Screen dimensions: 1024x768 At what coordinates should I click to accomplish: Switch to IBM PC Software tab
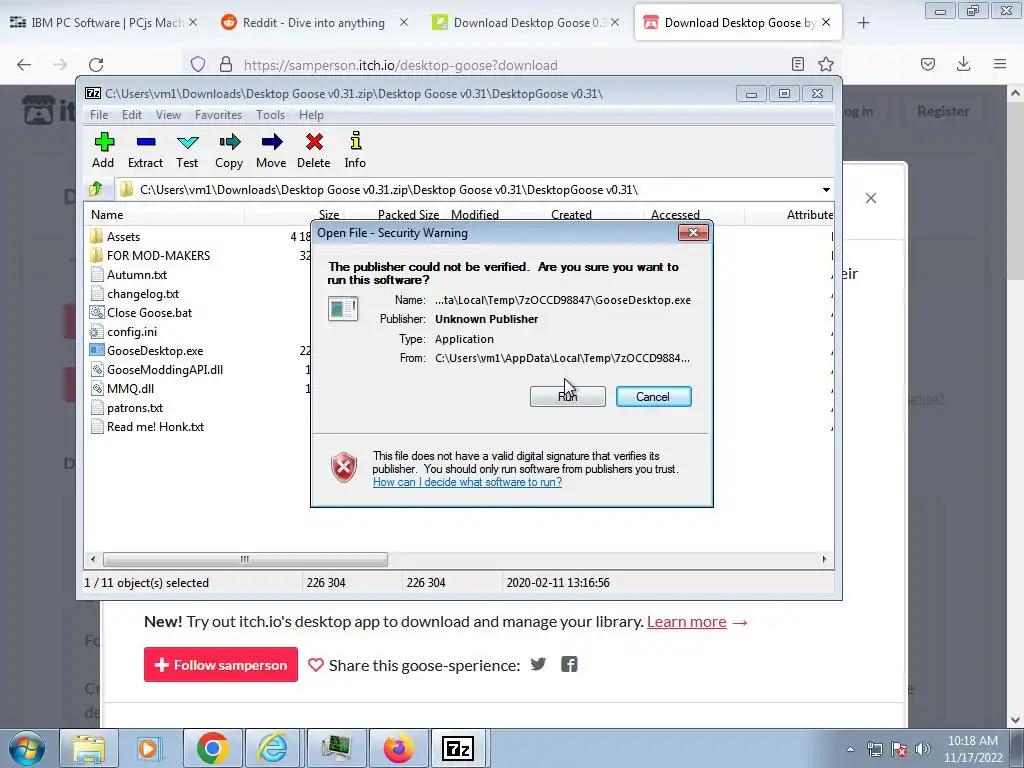click(x=104, y=23)
